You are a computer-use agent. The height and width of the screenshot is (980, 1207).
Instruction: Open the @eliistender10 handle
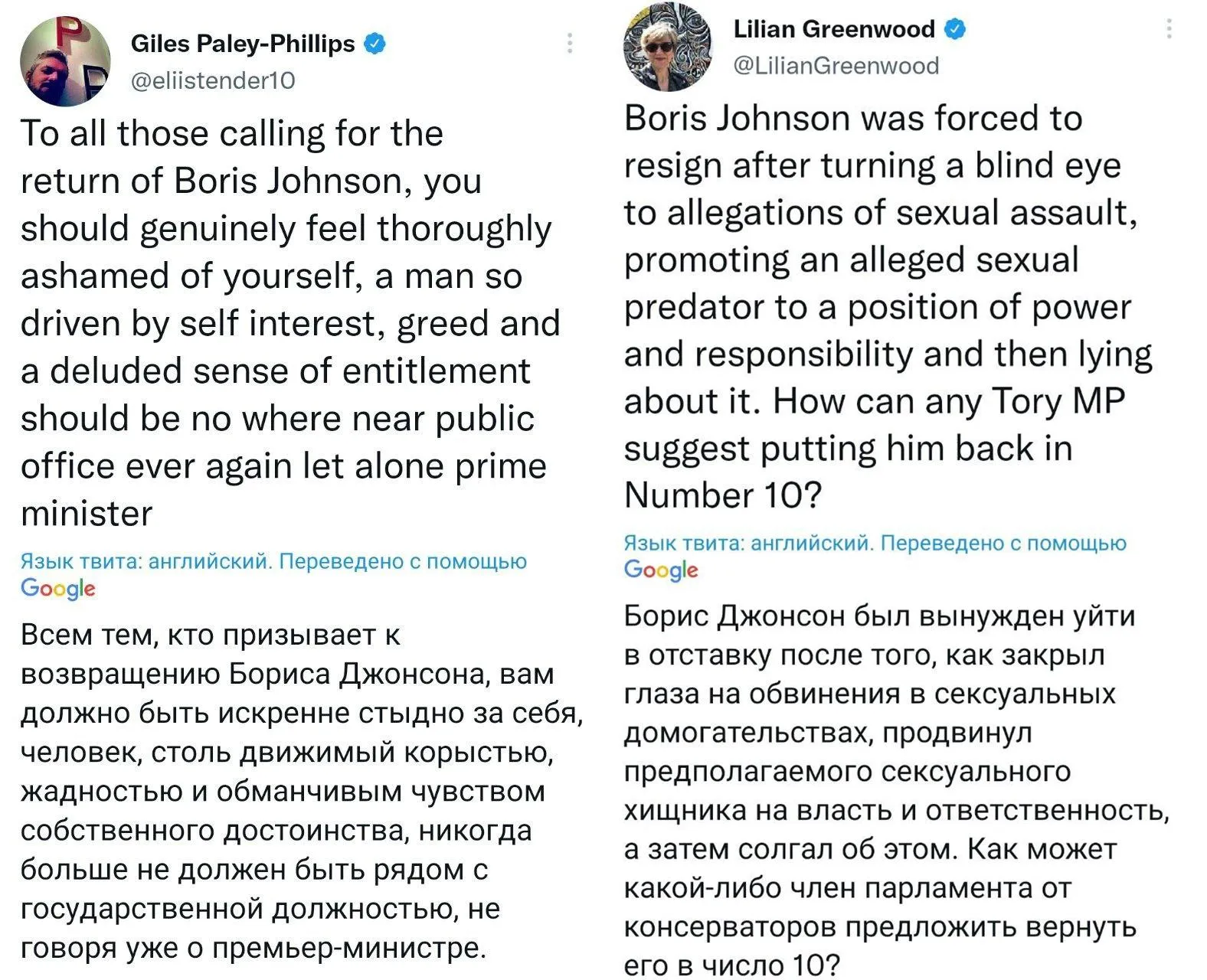click(x=213, y=80)
